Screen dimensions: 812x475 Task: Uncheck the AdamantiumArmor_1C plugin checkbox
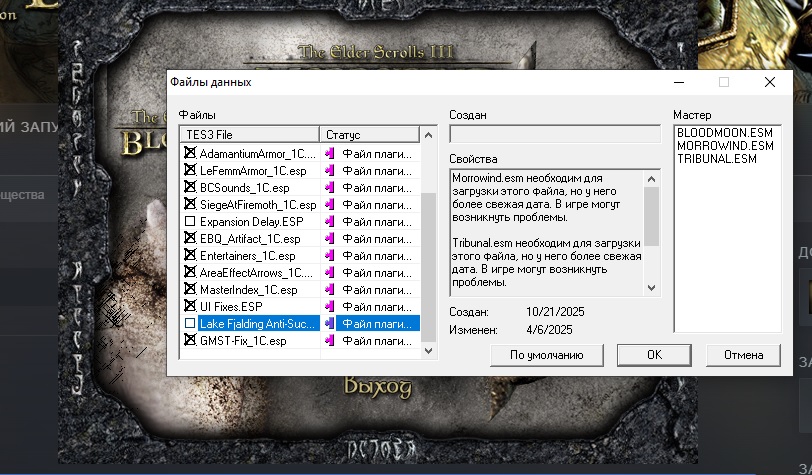[x=190, y=153]
